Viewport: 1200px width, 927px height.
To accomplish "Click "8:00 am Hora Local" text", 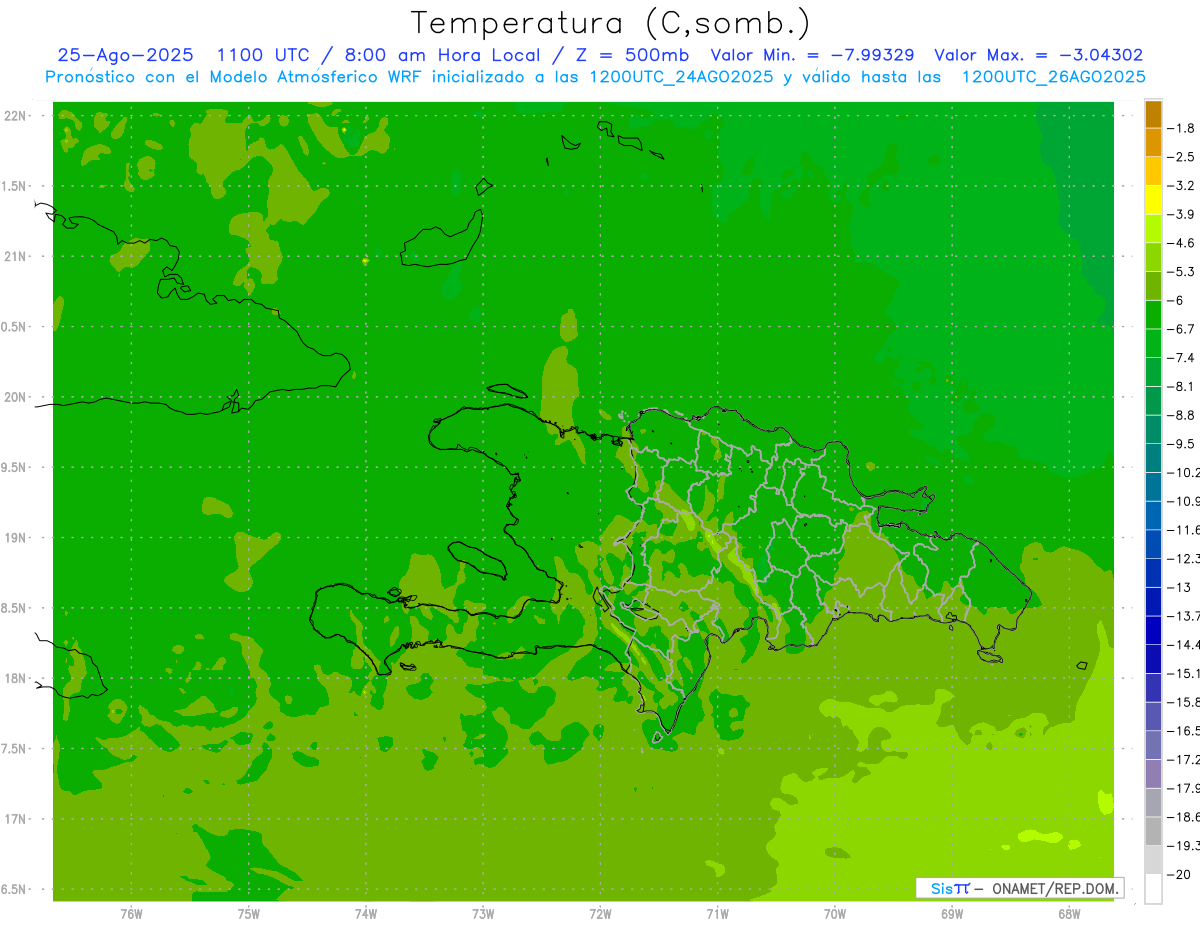I will point(442,55).
